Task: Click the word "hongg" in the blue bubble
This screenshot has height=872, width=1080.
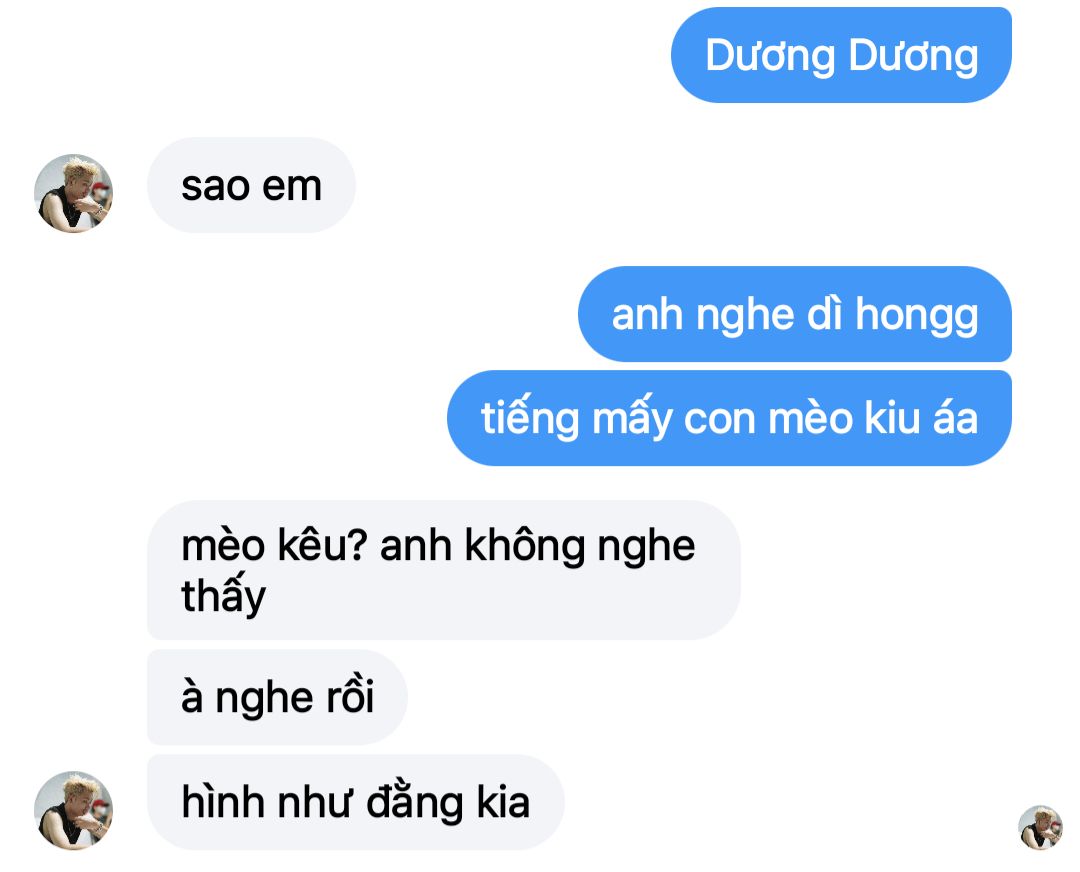Action: pyautogui.click(x=917, y=316)
